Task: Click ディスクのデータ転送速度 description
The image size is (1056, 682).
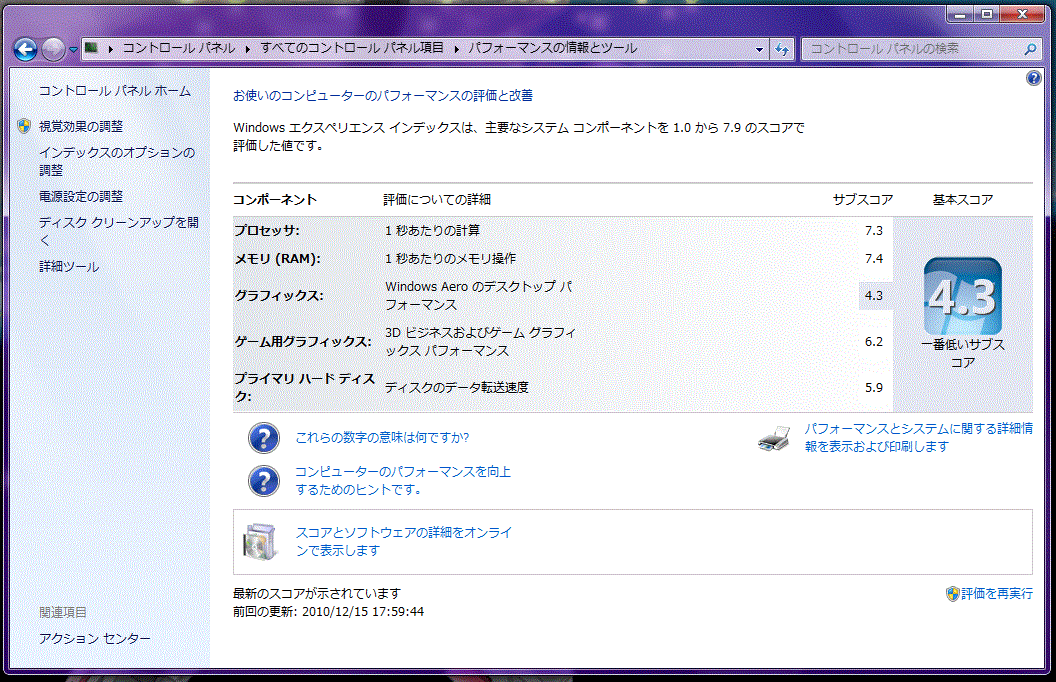Action: coord(457,387)
